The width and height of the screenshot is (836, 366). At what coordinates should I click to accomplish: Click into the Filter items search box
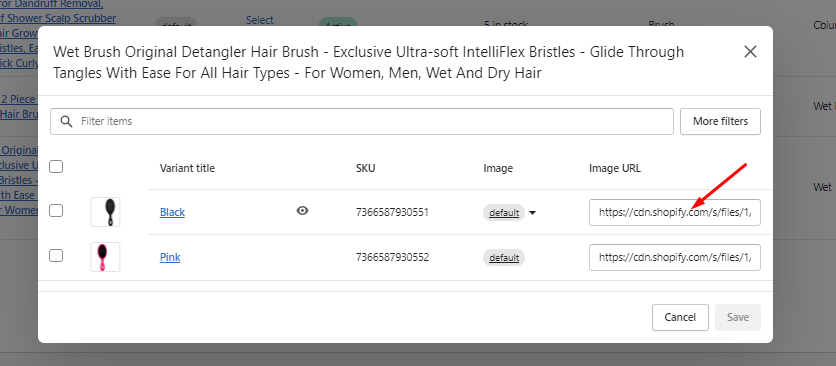tap(362, 122)
